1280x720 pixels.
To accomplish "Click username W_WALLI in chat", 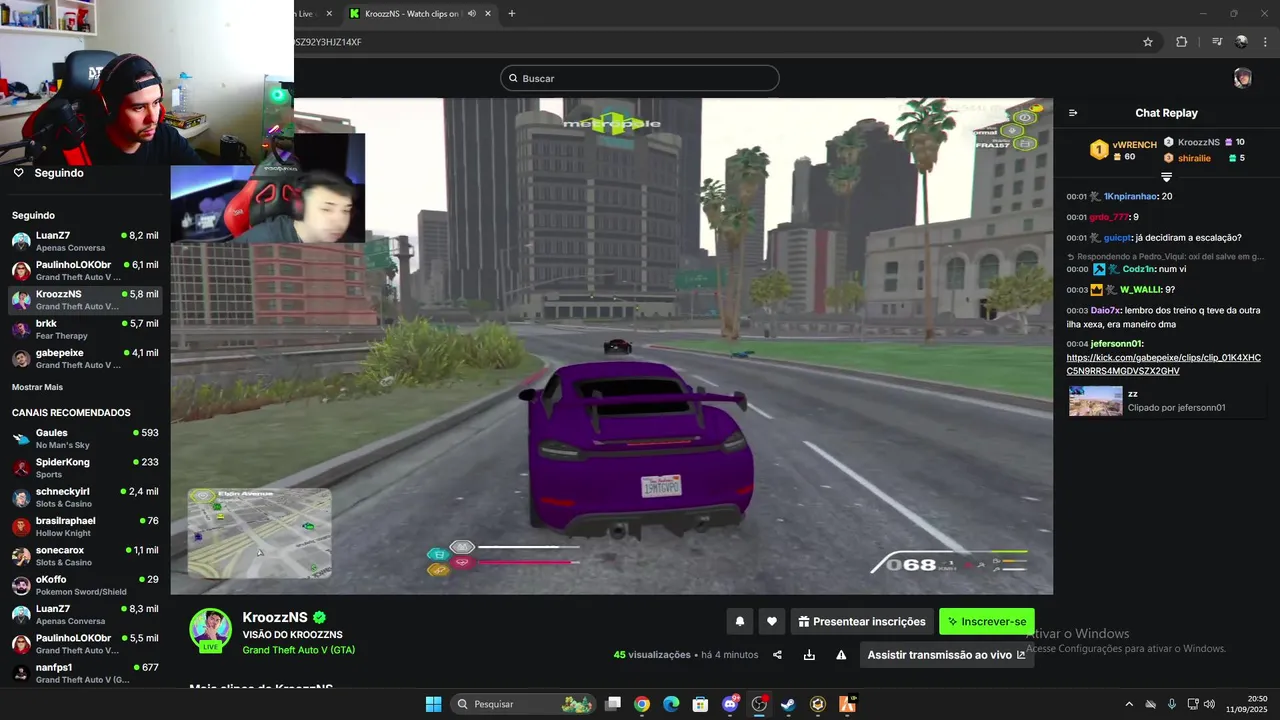I will coord(1140,289).
